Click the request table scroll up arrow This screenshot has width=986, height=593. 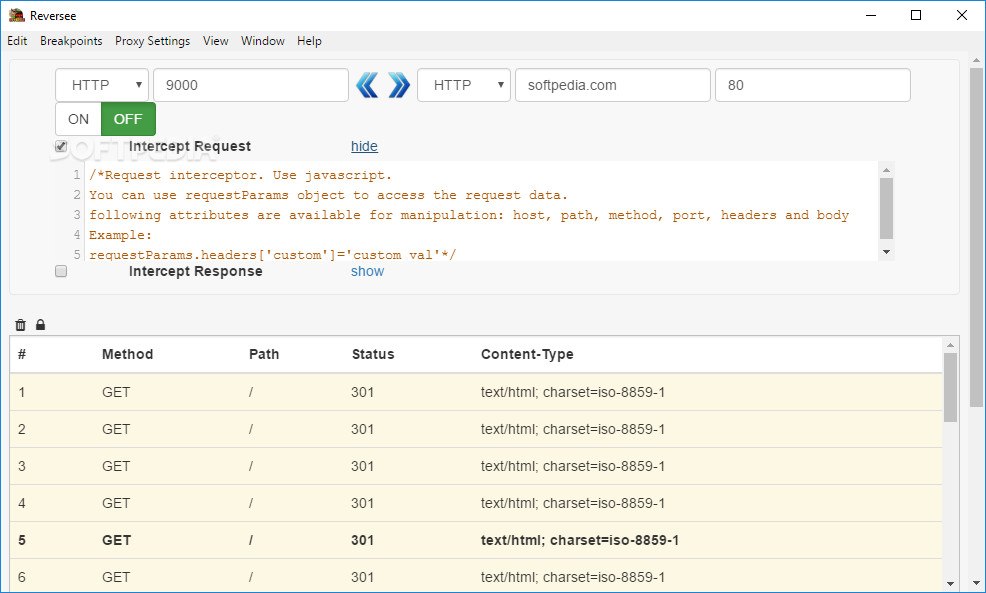(950, 345)
